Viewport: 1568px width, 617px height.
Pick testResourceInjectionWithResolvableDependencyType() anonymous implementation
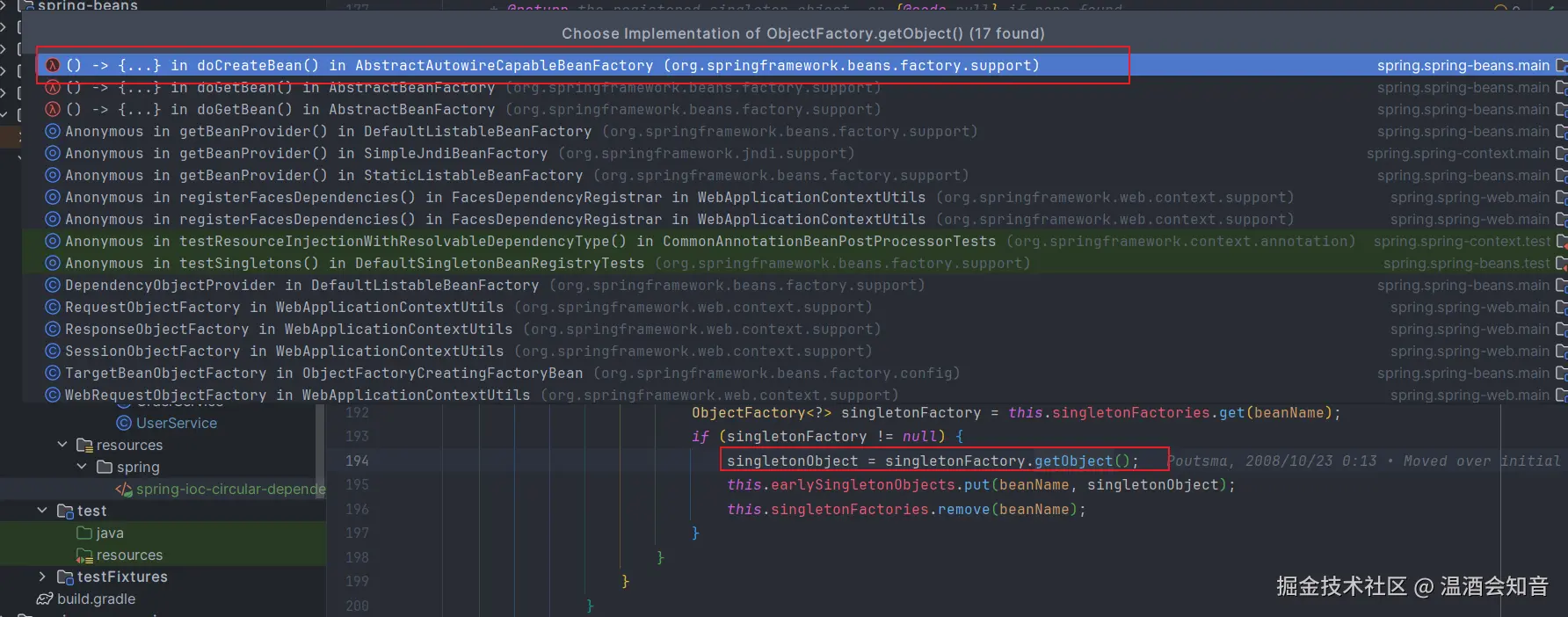[x=795, y=241]
